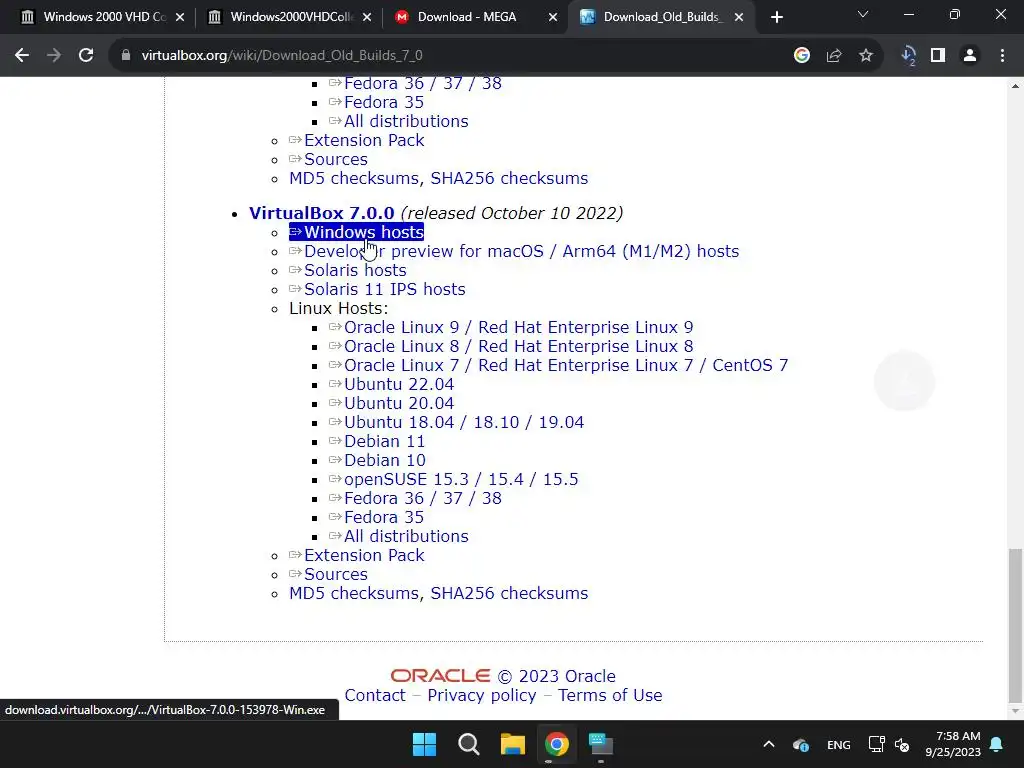Screen dimensions: 1024x768
Task: Open File Explorer from the taskbar
Action: pos(513,744)
